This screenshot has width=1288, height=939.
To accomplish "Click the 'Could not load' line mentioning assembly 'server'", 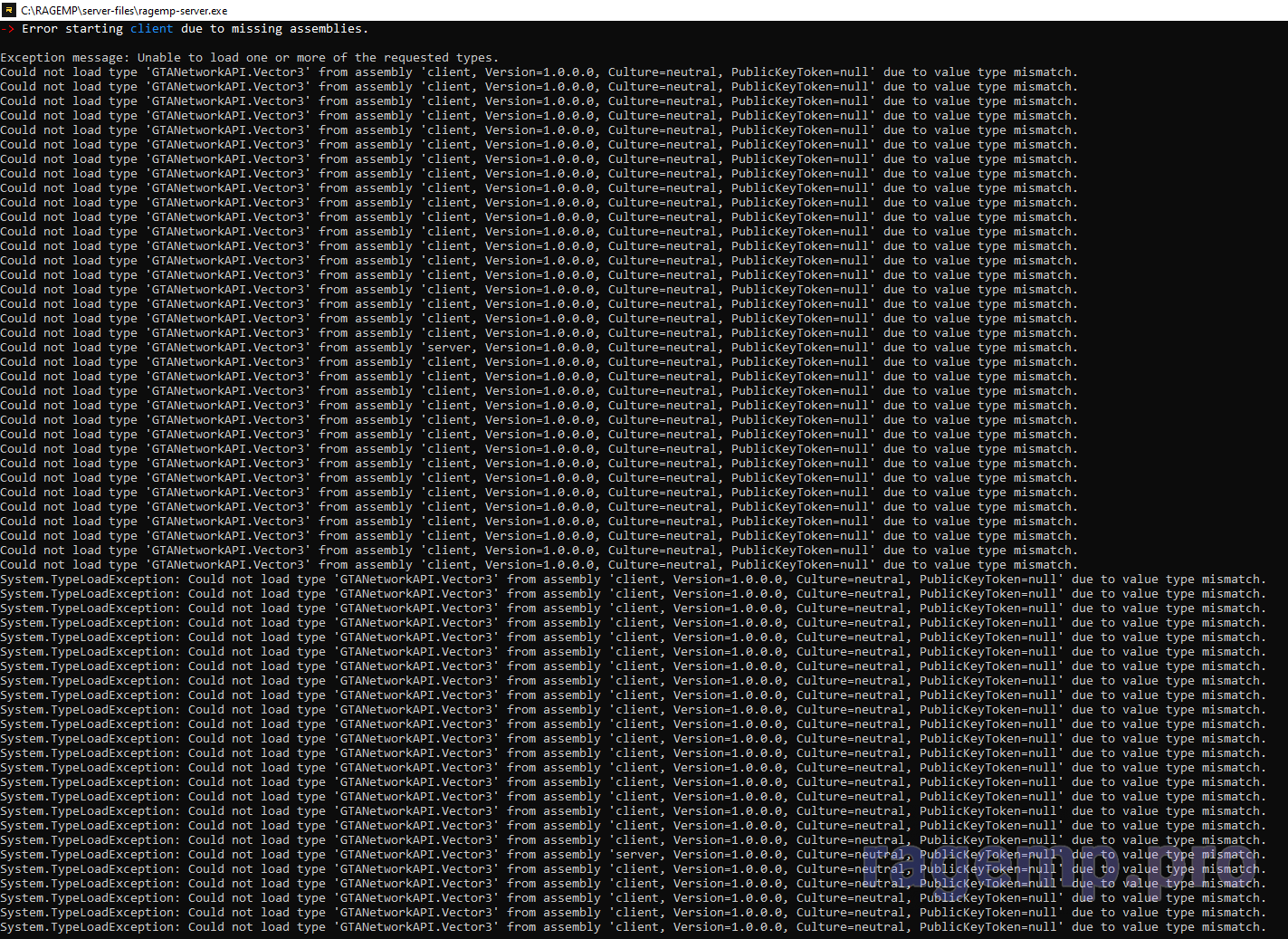I will pyautogui.click(x=539, y=348).
